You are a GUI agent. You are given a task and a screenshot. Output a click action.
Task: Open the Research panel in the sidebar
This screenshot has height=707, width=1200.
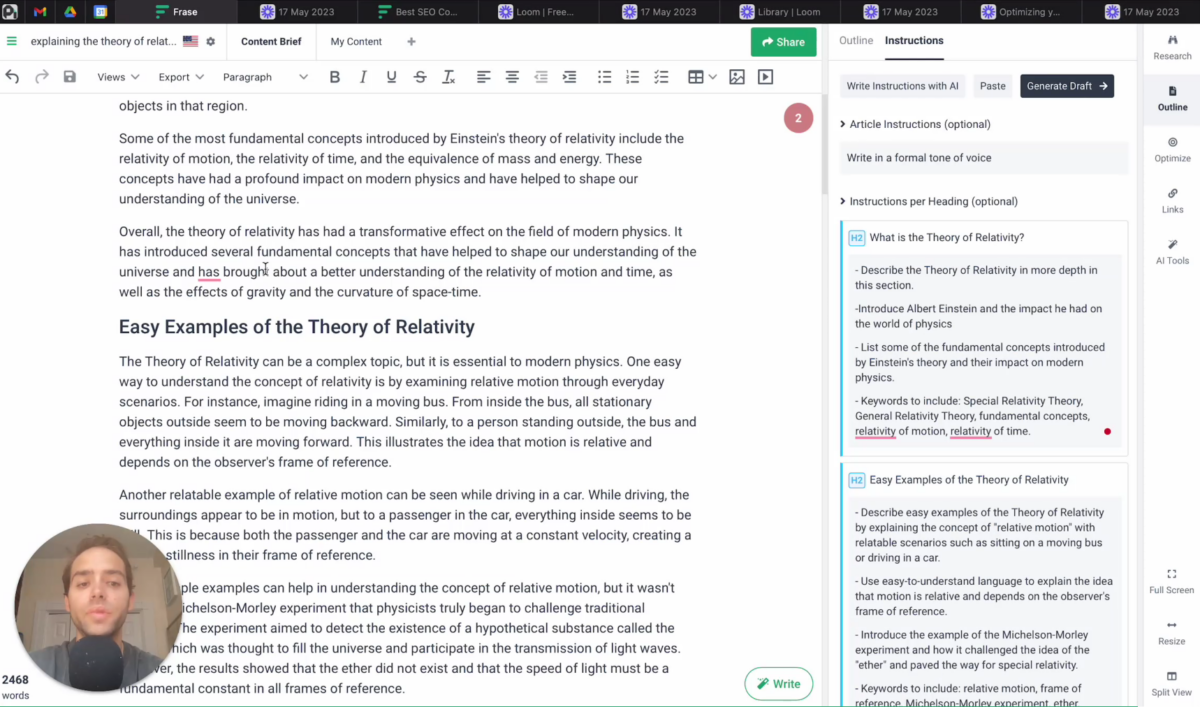[1172, 47]
